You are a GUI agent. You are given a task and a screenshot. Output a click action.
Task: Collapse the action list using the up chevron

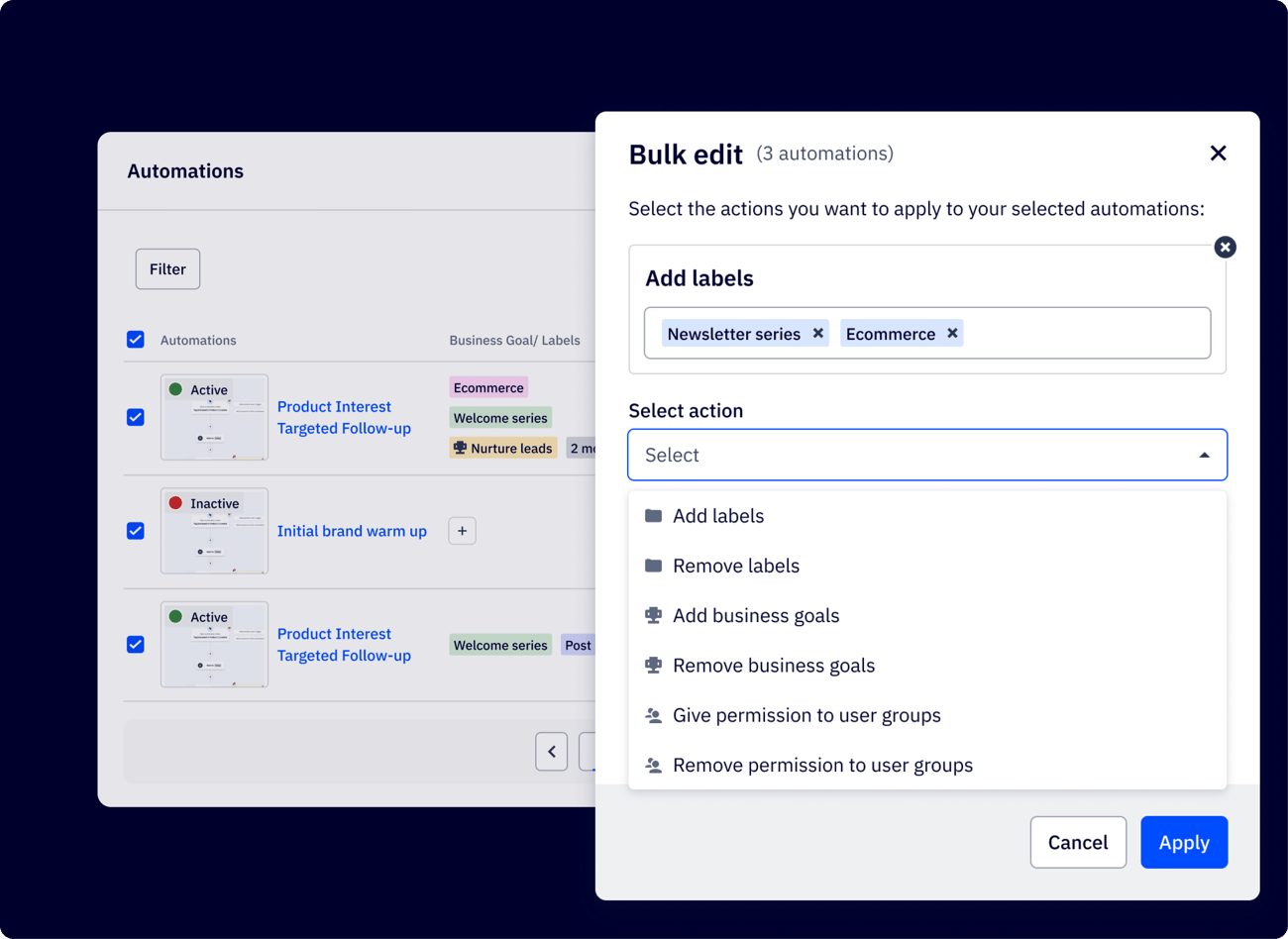pyautogui.click(x=1204, y=454)
